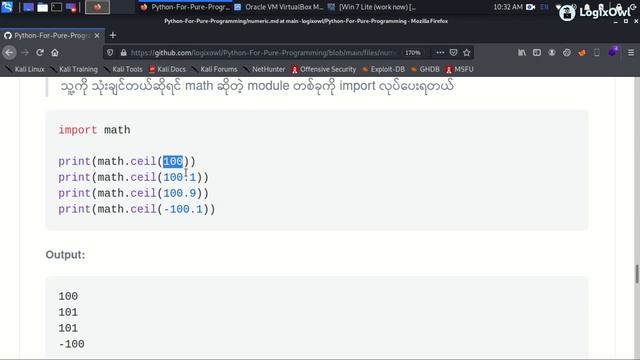Open the Offensive Security bookmark
Image resolution: width=640 pixels, height=360 pixels.
[x=324, y=69]
